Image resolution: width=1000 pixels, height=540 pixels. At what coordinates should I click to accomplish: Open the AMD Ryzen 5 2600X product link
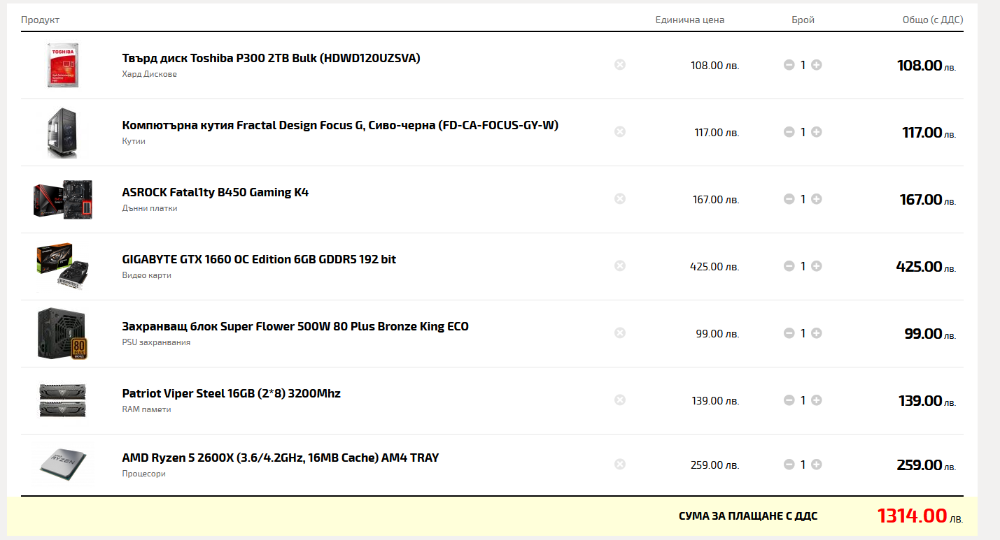click(x=281, y=458)
